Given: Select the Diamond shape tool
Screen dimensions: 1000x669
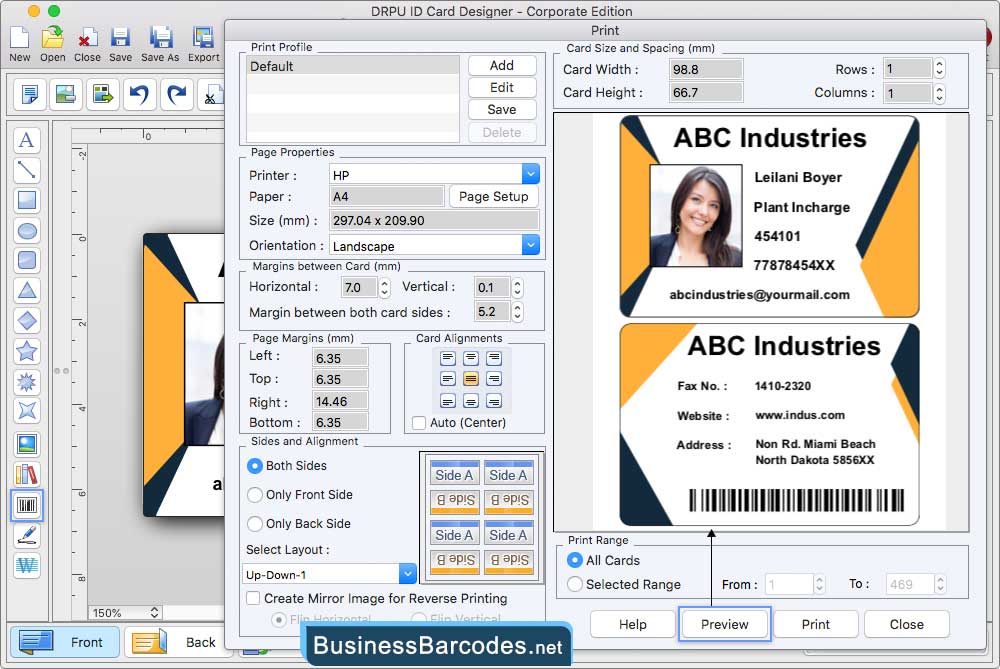Looking at the screenshot, I should [27, 320].
